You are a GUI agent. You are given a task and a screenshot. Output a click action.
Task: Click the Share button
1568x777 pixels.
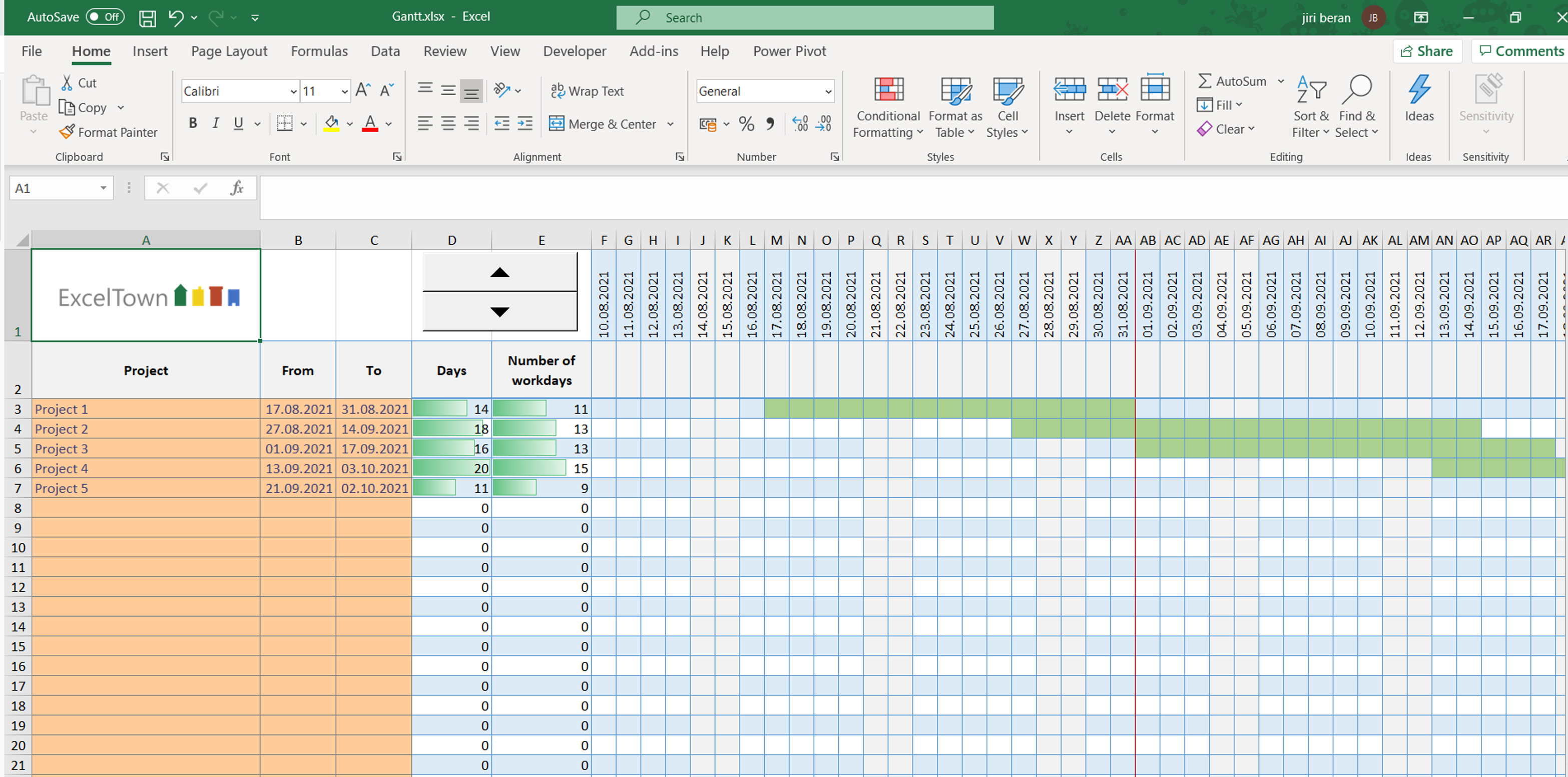pos(1425,50)
